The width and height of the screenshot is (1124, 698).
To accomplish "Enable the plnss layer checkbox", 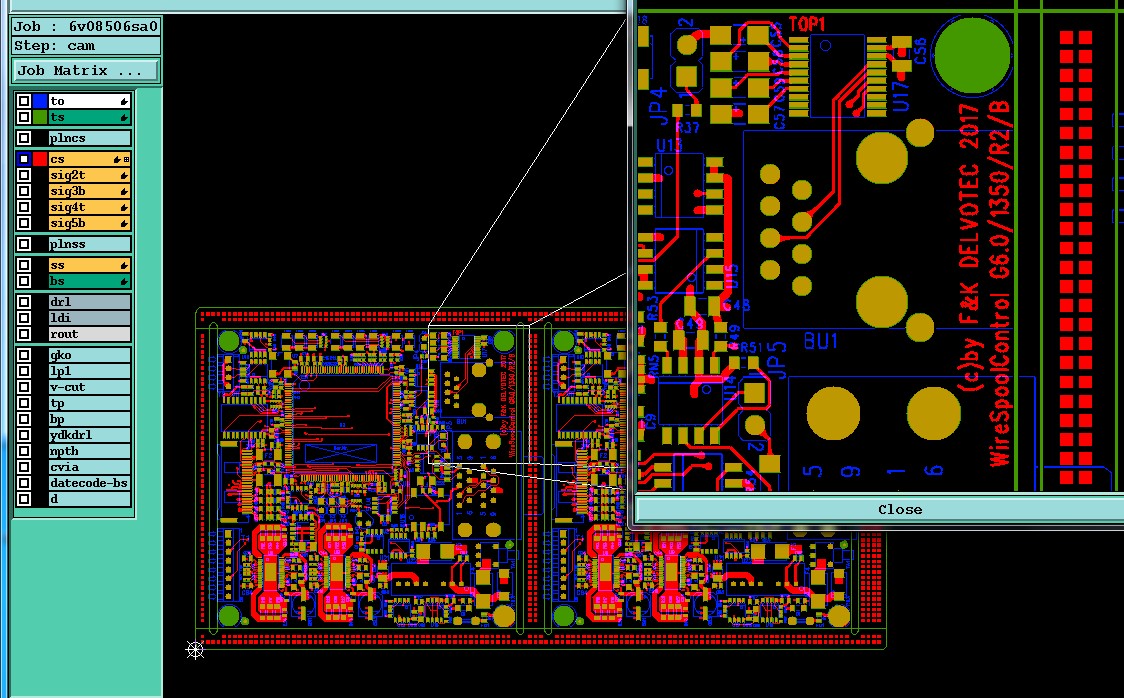I will 24,244.
